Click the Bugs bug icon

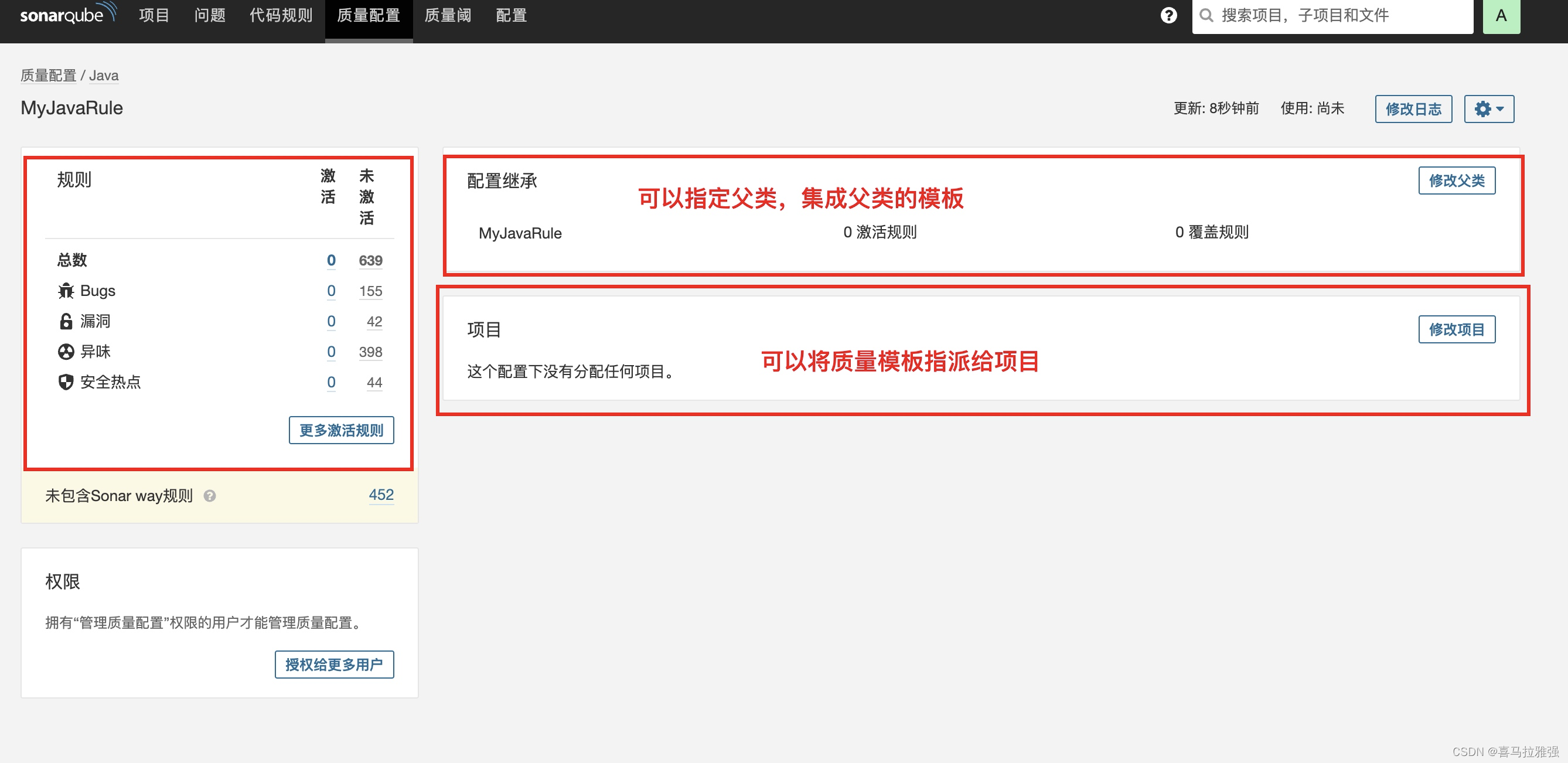pos(66,291)
